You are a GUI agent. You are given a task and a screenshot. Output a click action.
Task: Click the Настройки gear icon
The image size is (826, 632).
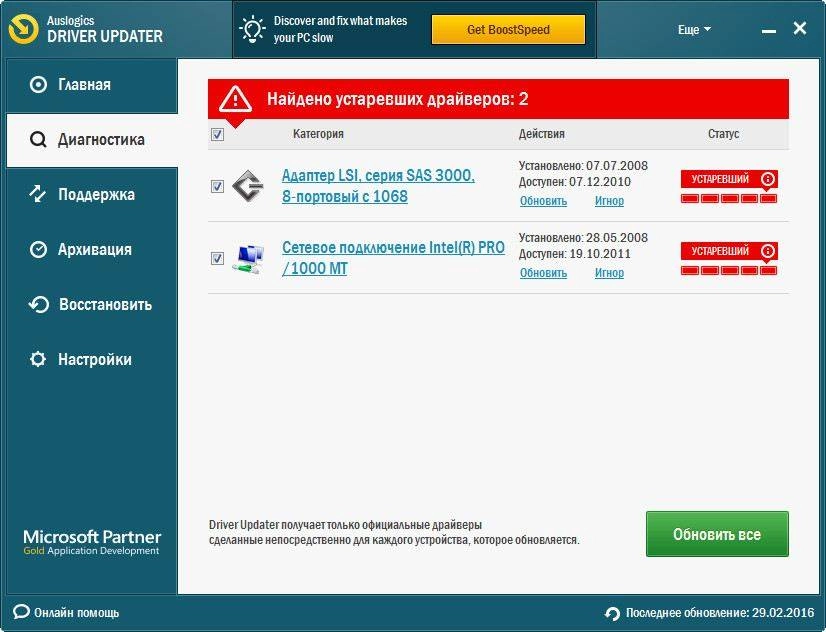(x=38, y=359)
